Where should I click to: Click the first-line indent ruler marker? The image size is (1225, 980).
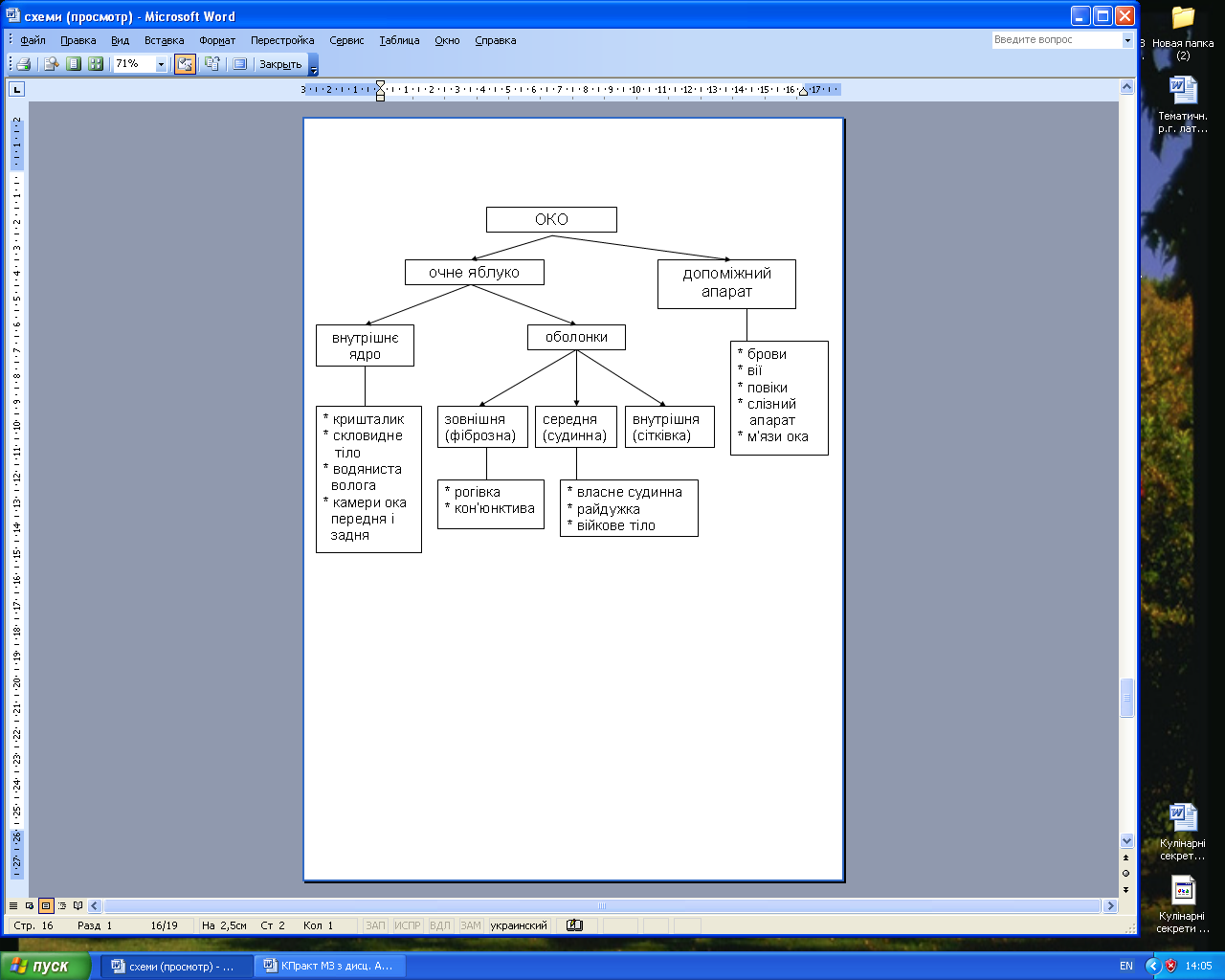coord(380,85)
